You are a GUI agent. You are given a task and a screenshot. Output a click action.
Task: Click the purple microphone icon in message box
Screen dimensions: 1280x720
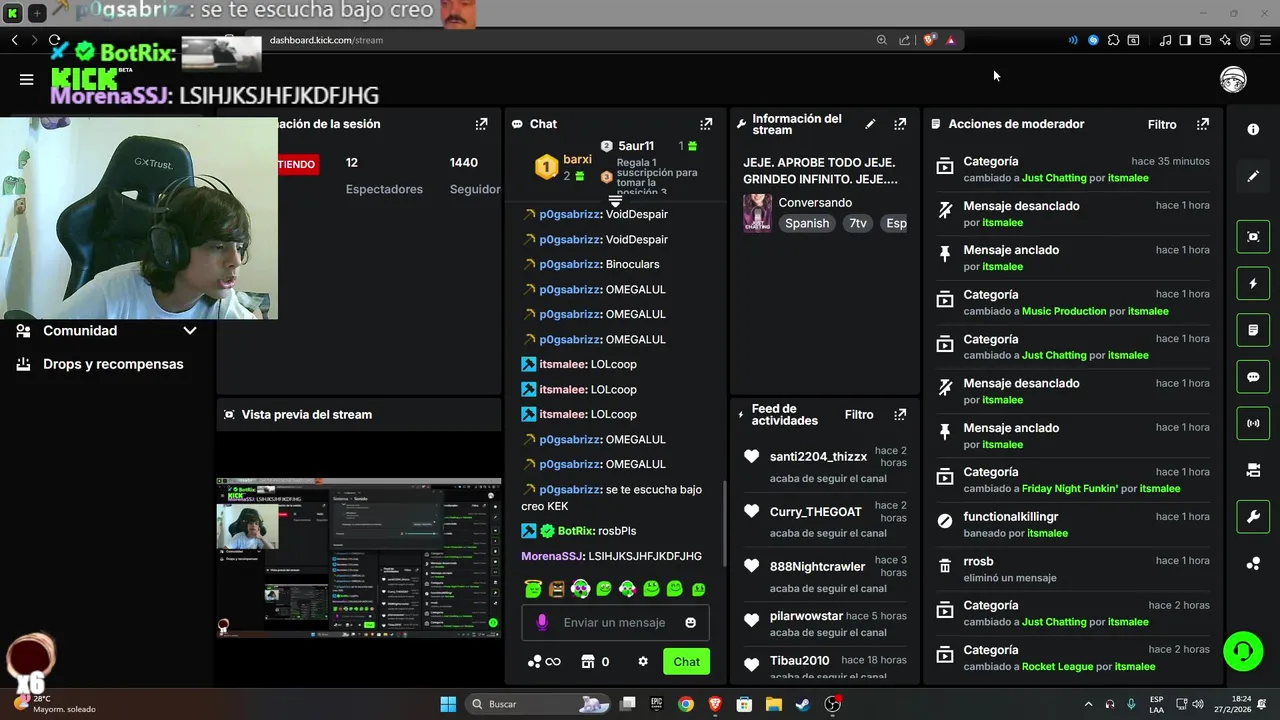click(542, 622)
